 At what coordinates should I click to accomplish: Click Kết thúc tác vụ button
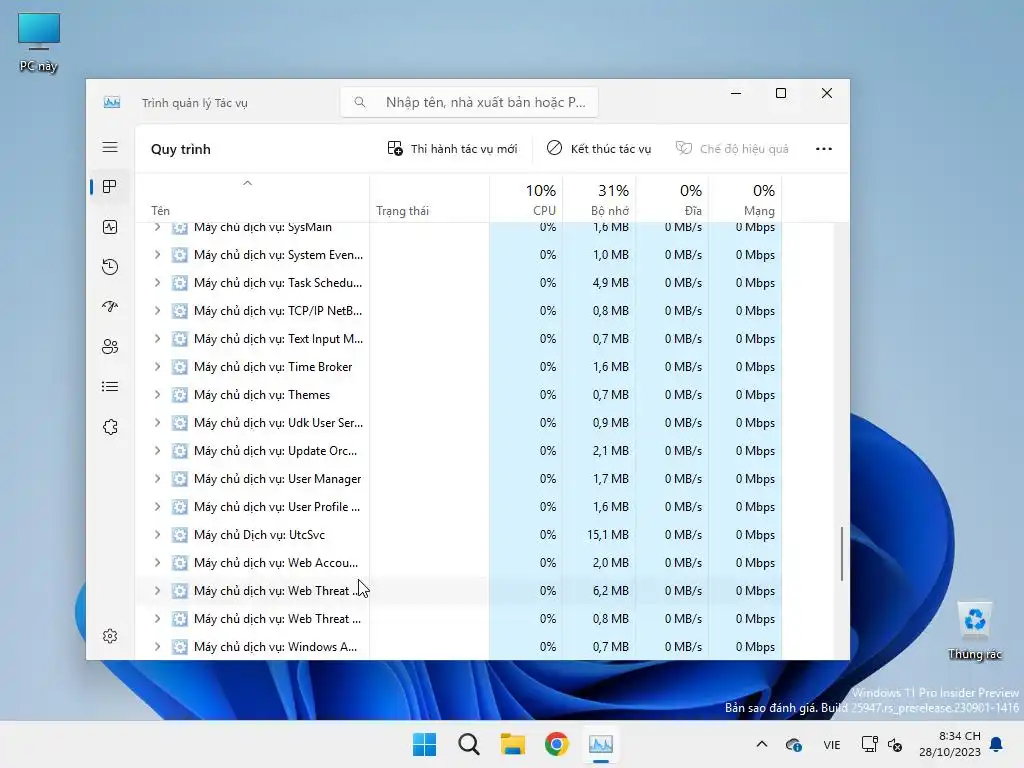click(x=598, y=149)
